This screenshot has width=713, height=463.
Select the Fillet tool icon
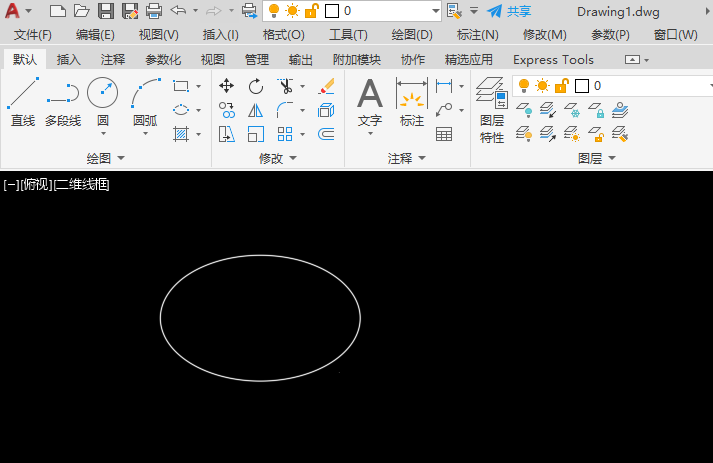tap(285, 110)
